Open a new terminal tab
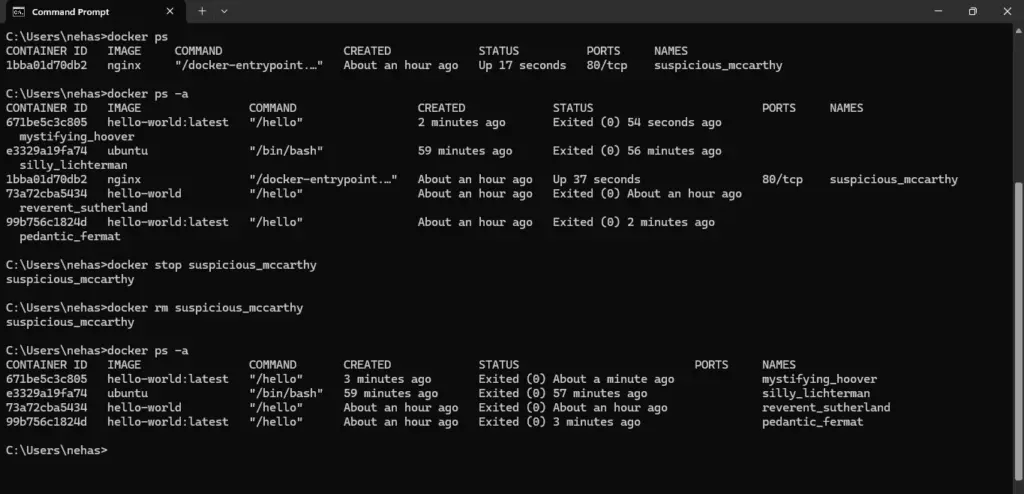The width and height of the screenshot is (1024, 494). click(x=202, y=11)
